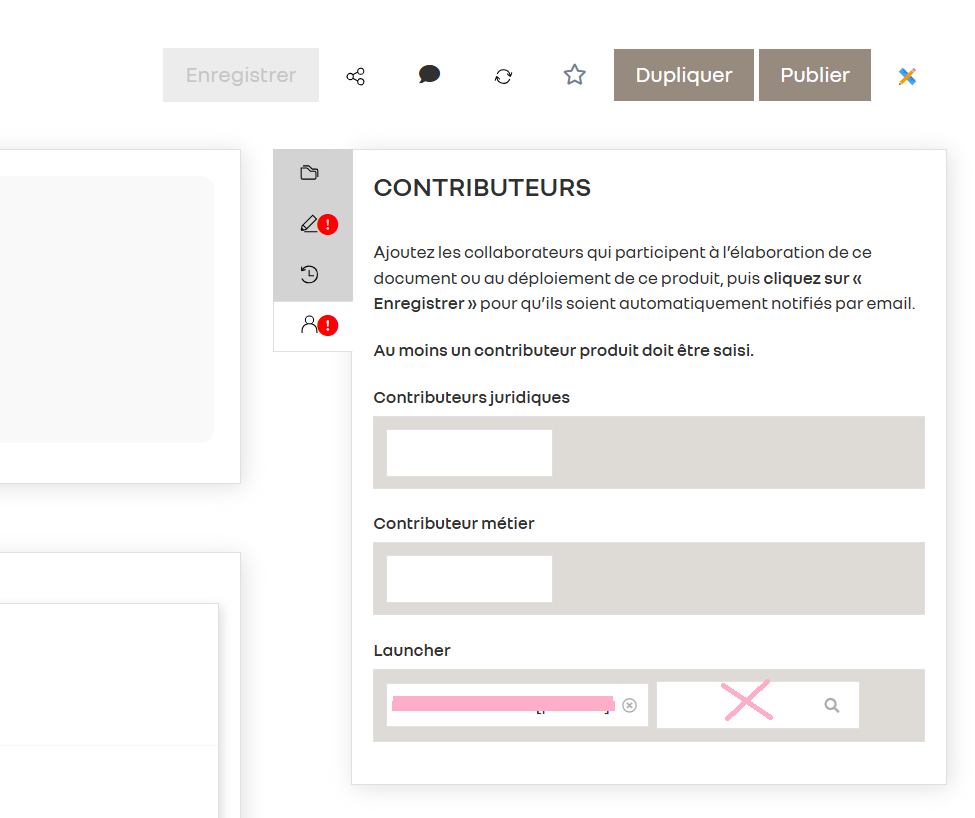Switch to the pencil edit tab
Image resolution: width=975 pixels, height=818 pixels.
point(309,224)
